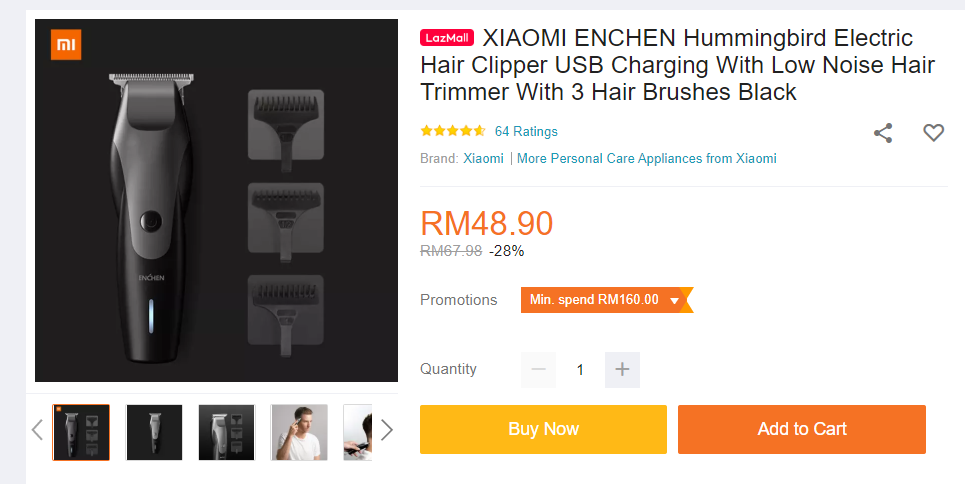The width and height of the screenshot is (965, 484).
Task: Select the first clipper-with-combs thumbnail
Action: pos(81,432)
